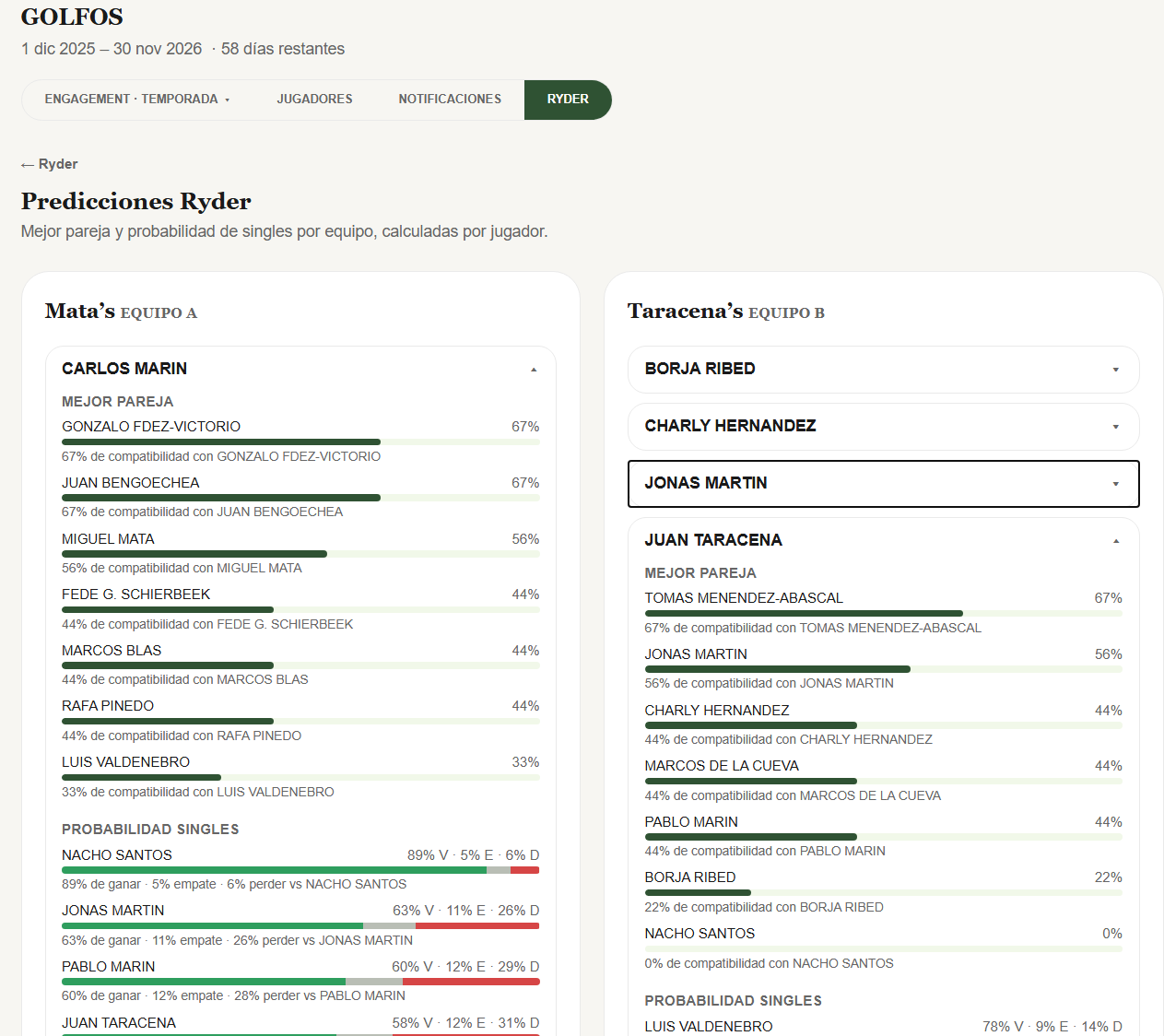This screenshot has width=1164, height=1036.
Task: Click the Nacho Santos win-draw-loss bar under Carlos Marin
Action: [x=300, y=870]
